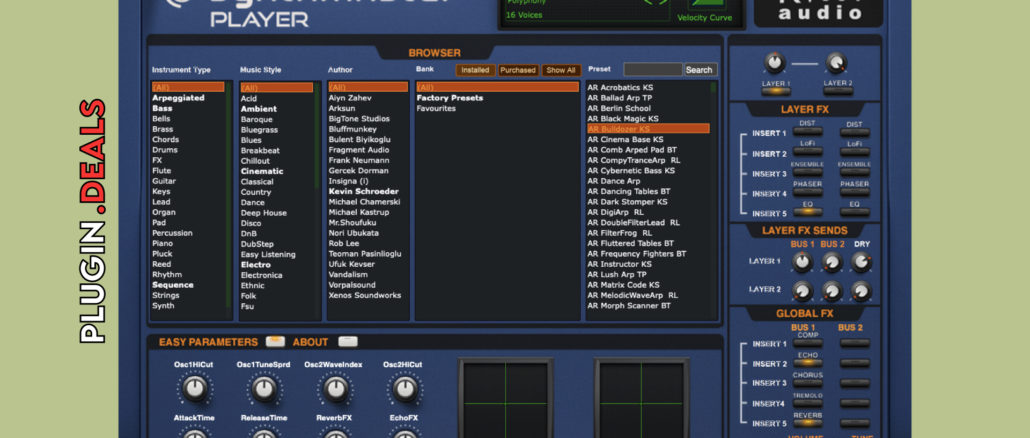Screen dimensions: 1030x438
Task: Select author Xenos Soundworks
Action: tap(365, 296)
